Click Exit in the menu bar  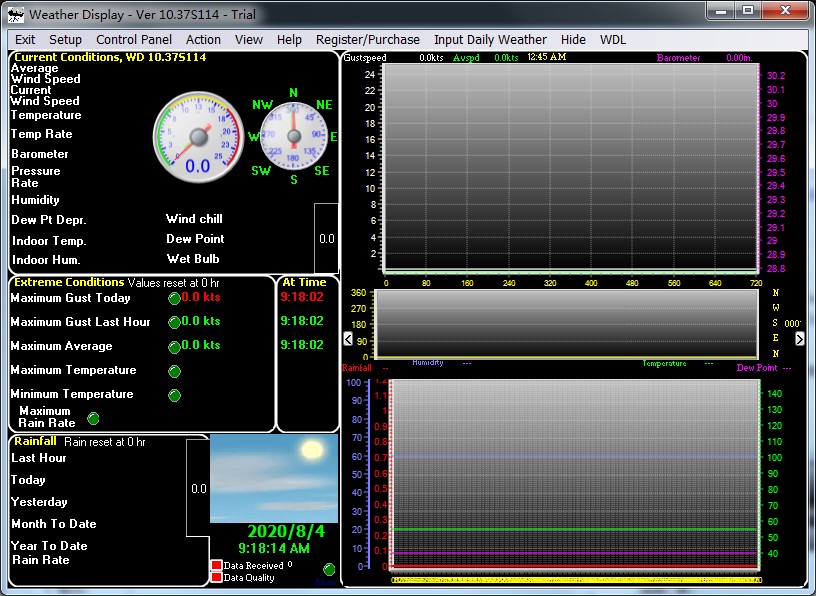[x=25, y=40]
